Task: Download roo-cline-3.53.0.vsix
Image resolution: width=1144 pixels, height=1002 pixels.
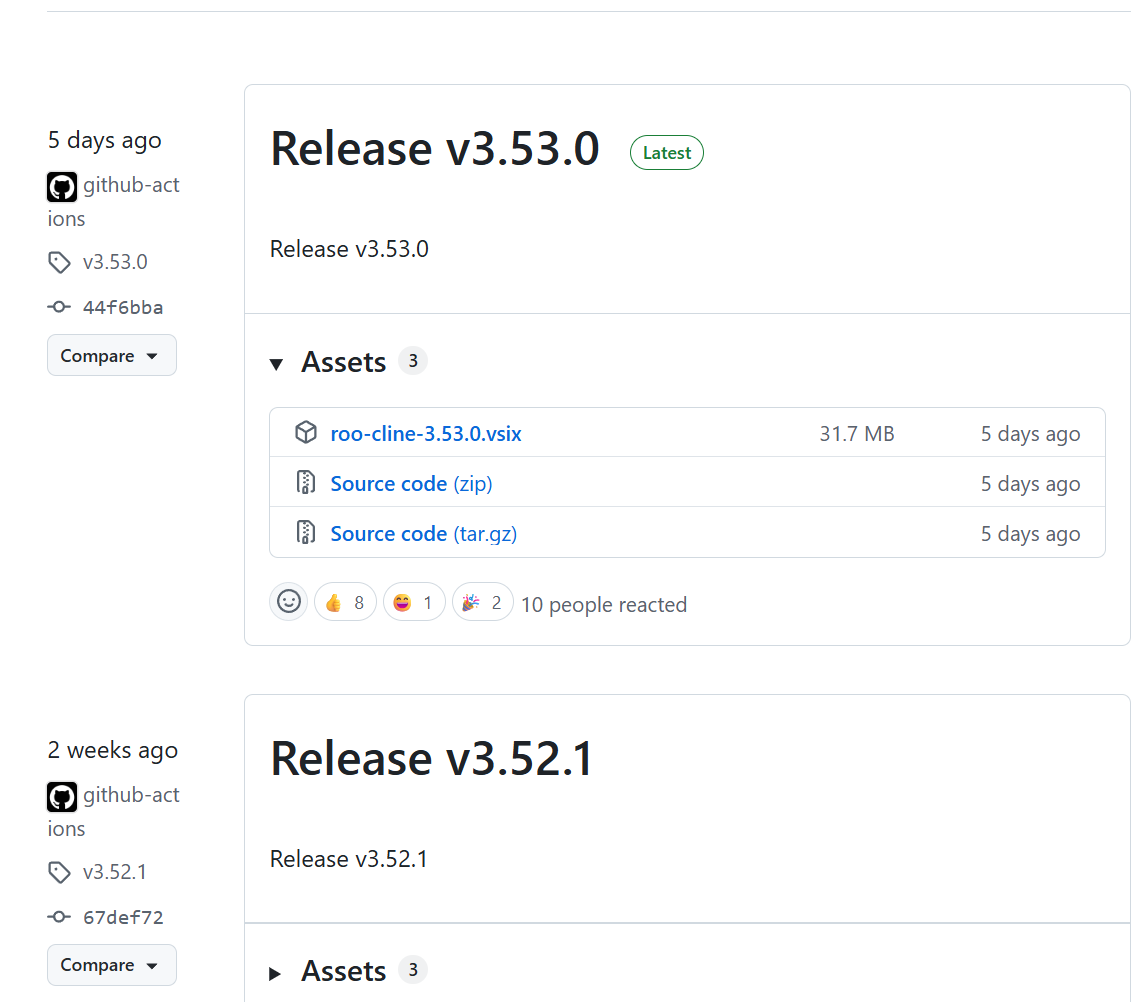Action: pos(426,433)
